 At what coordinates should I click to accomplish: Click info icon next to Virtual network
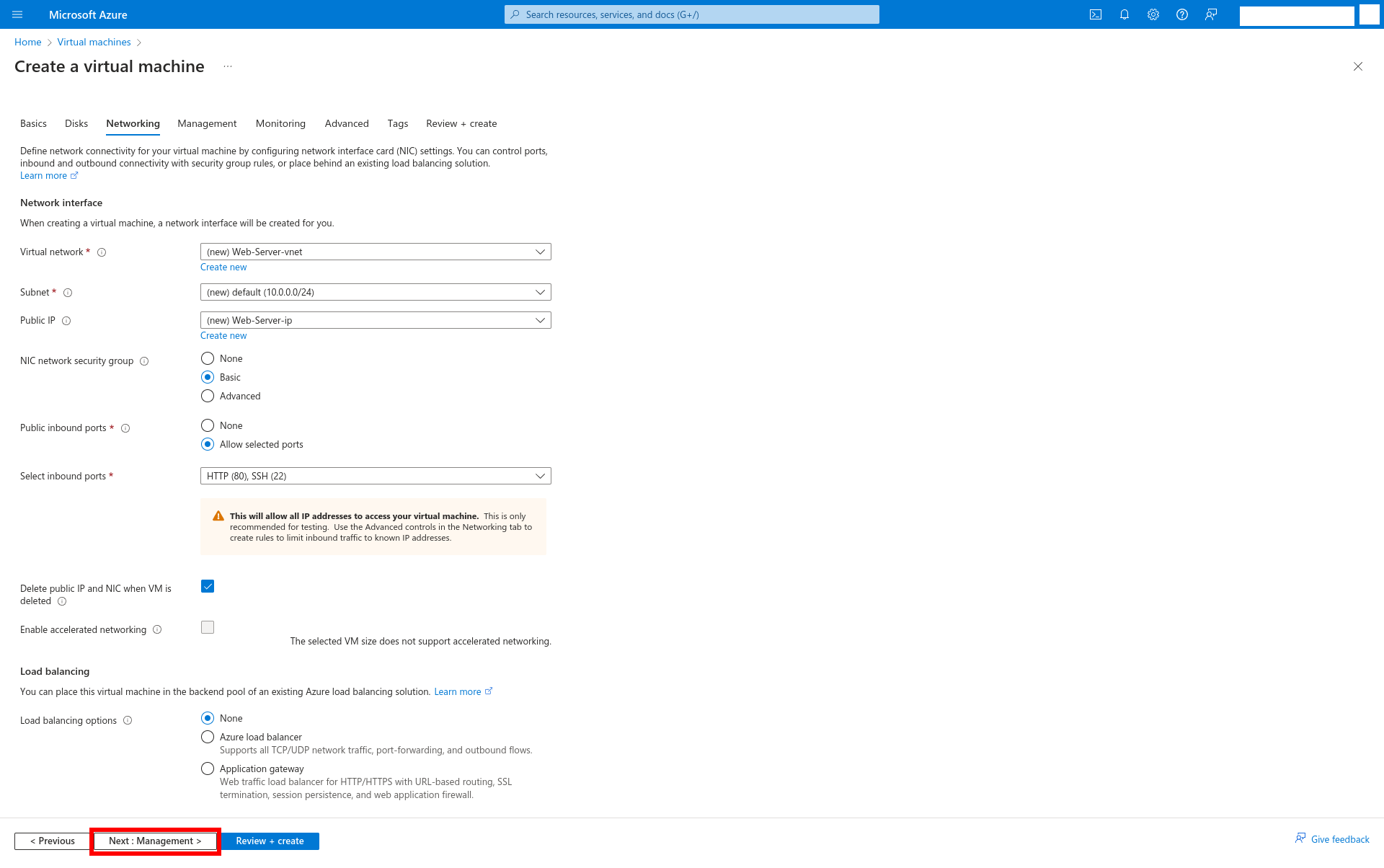point(102,252)
